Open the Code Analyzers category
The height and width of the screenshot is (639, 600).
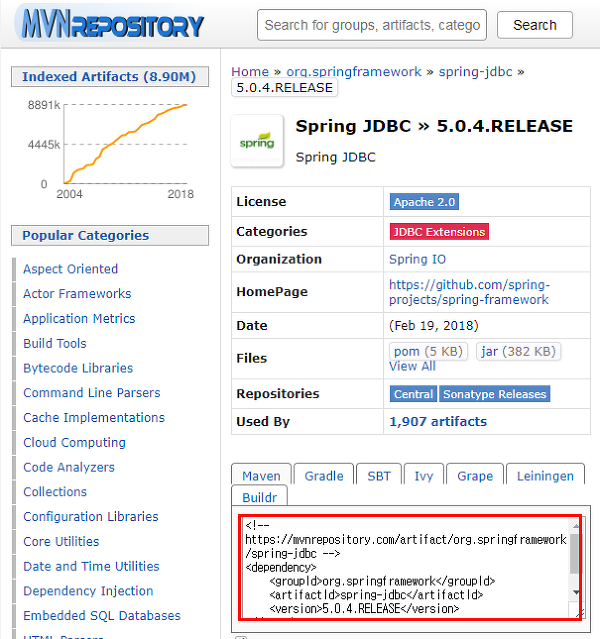68,467
